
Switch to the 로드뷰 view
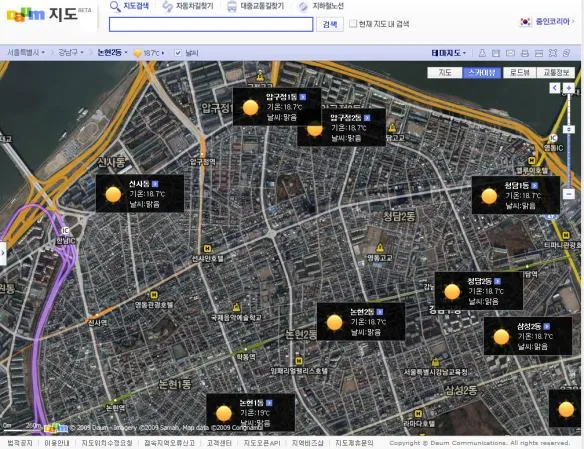[520, 72]
